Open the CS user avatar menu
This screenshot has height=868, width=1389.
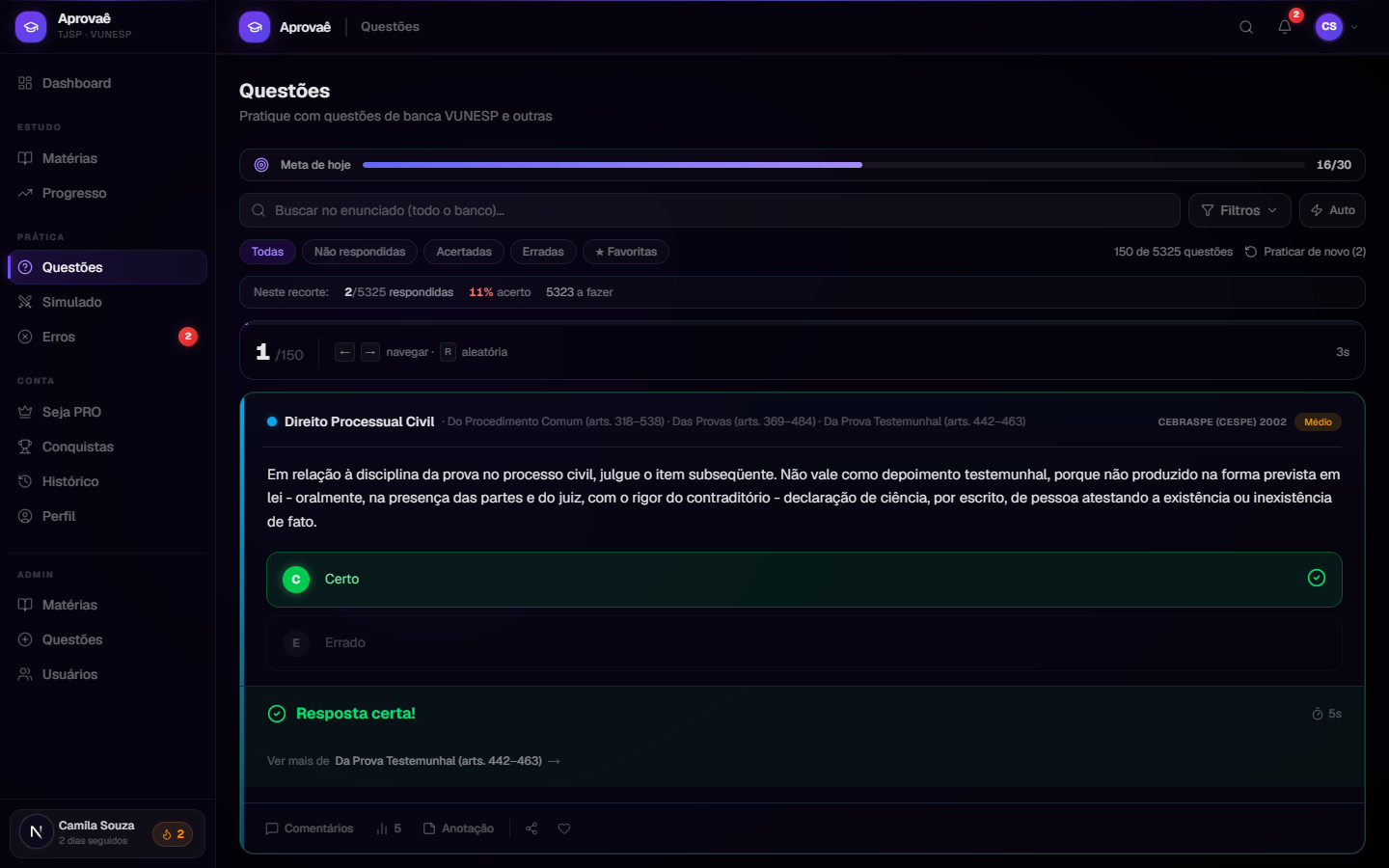pos(1329,27)
